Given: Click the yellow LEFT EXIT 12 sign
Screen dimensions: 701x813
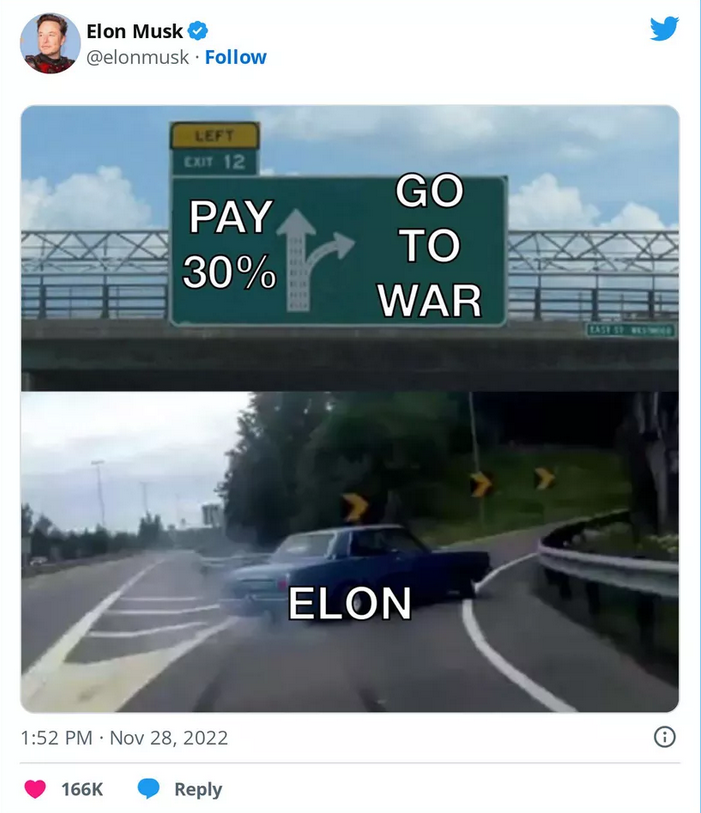Looking at the screenshot, I should [215, 149].
